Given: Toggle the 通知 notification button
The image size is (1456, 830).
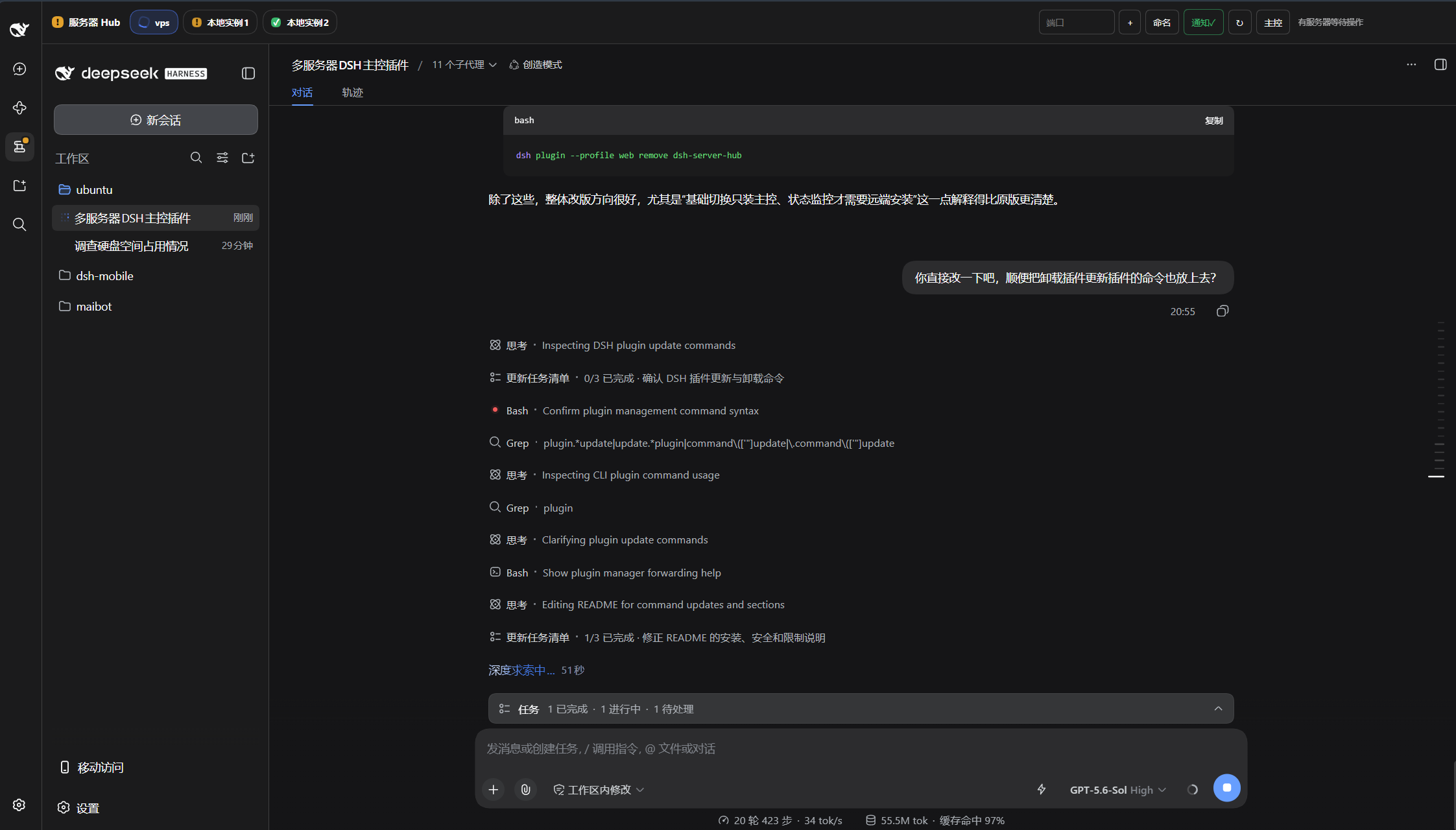Looking at the screenshot, I should tap(1203, 22).
